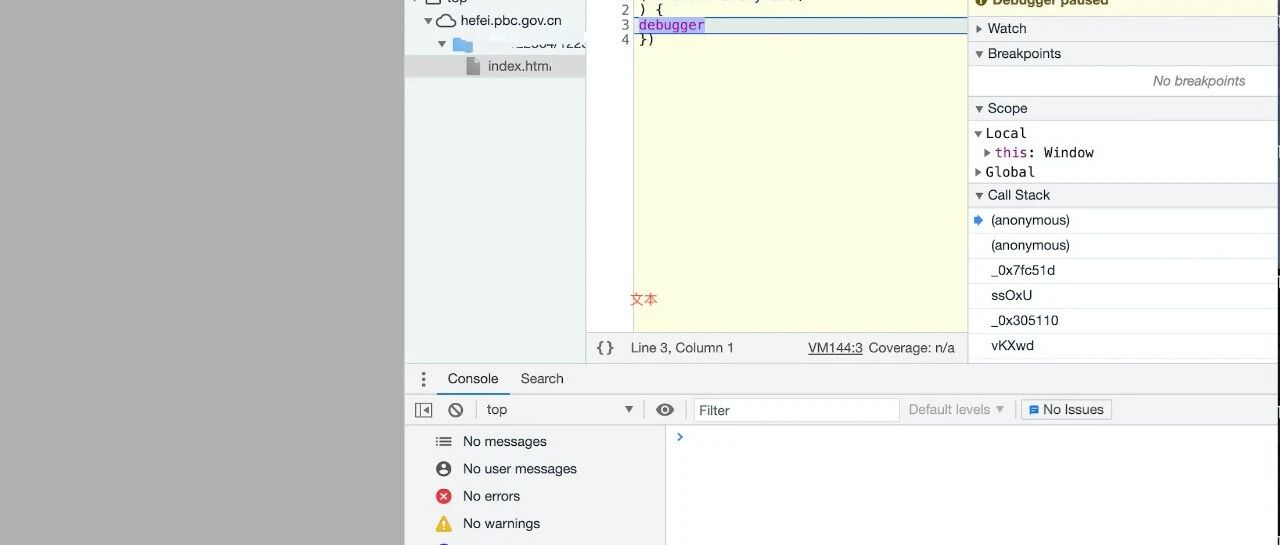
Task: Expand the this: Window entry
Action: [988, 153]
